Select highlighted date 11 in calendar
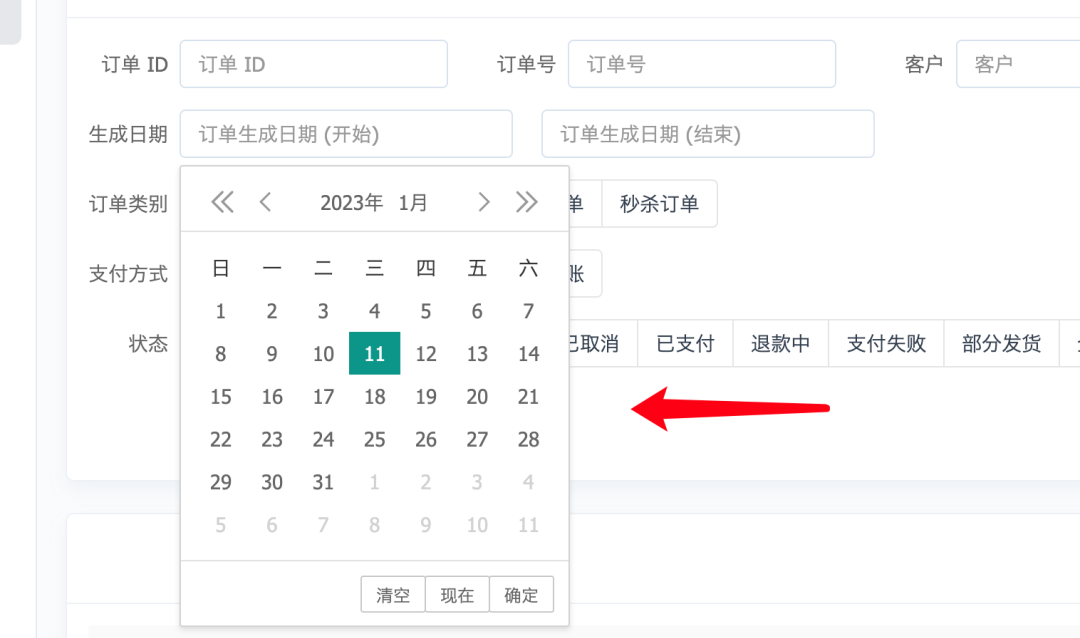This screenshot has width=1080, height=638. pyautogui.click(x=374, y=354)
